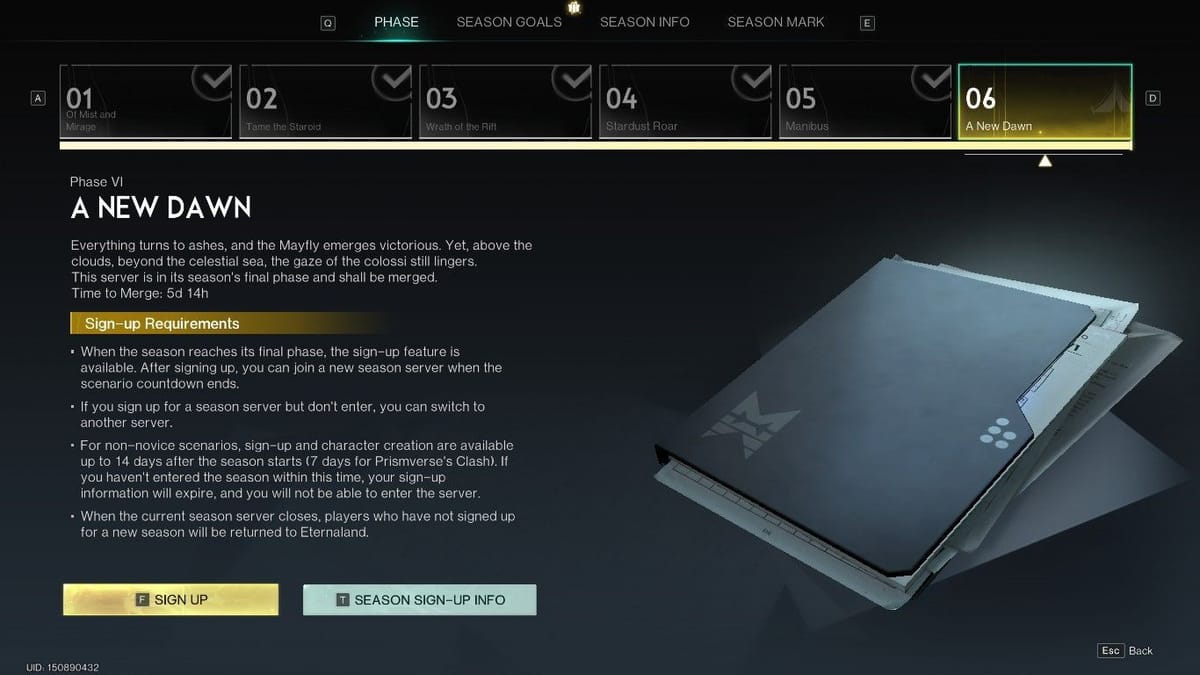Click the D next-phase key icon

pyautogui.click(x=1153, y=98)
